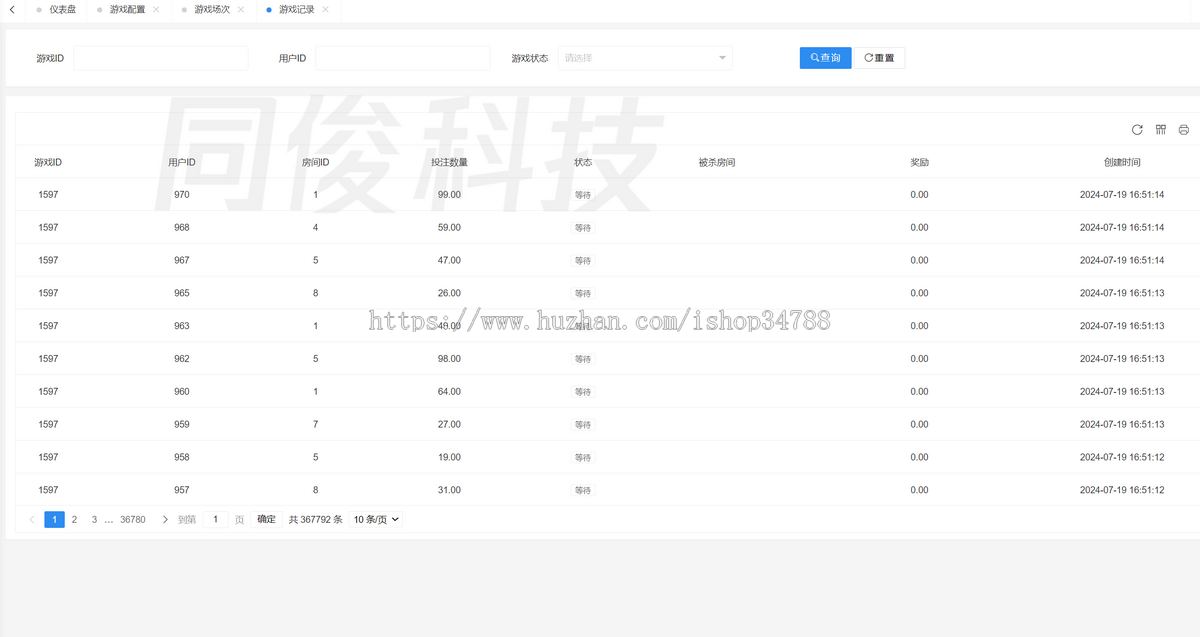The height and width of the screenshot is (637, 1200).
Task: Go to the next page arrow
Action: click(165, 519)
